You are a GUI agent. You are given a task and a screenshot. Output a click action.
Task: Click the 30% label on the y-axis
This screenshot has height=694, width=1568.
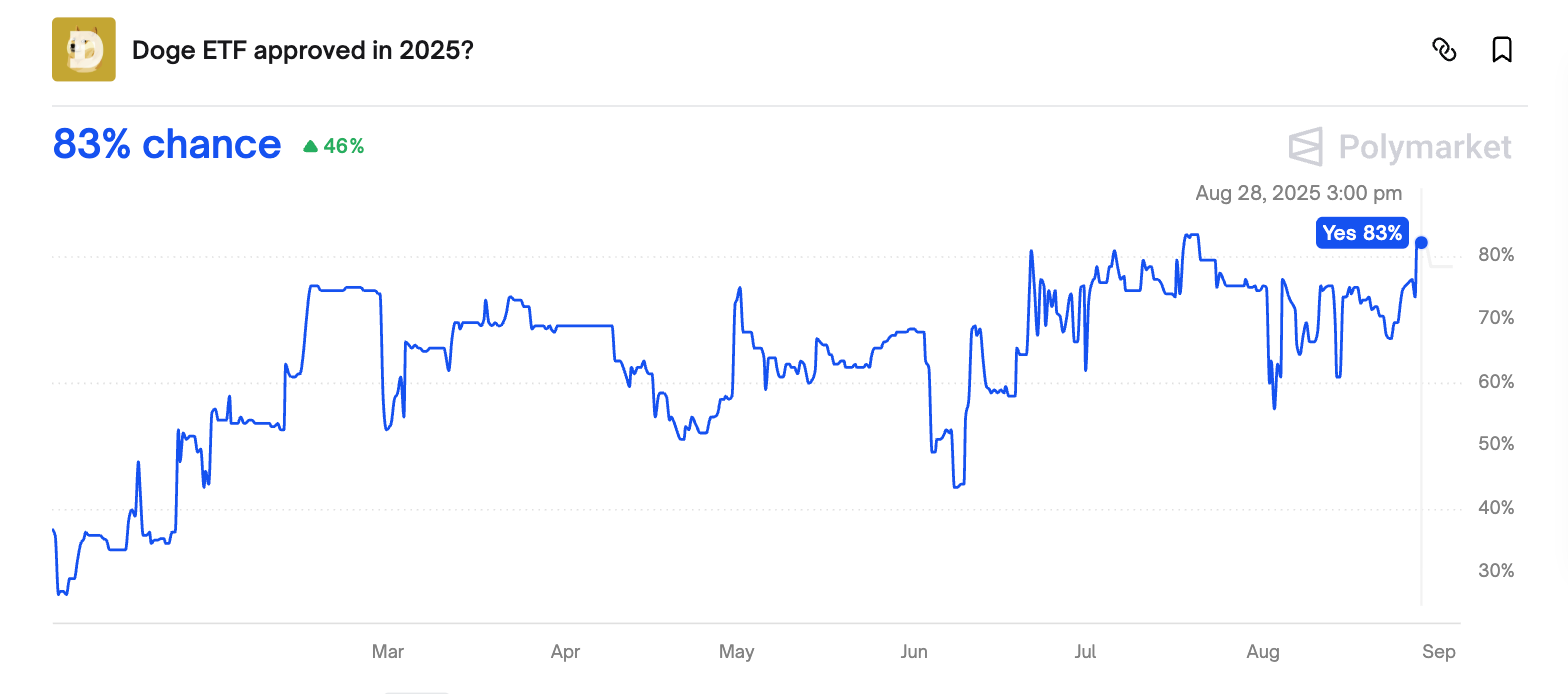tap(1496, 571)
